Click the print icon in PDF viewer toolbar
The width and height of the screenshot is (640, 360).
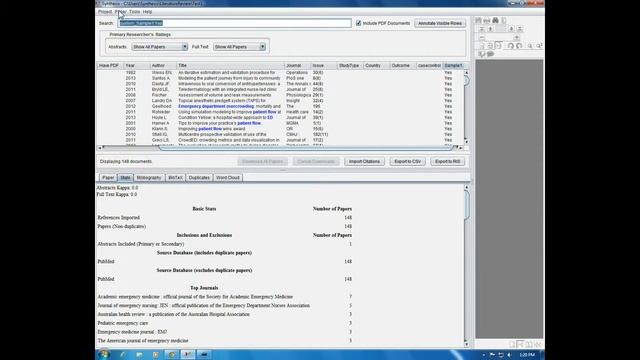(487, 20)
